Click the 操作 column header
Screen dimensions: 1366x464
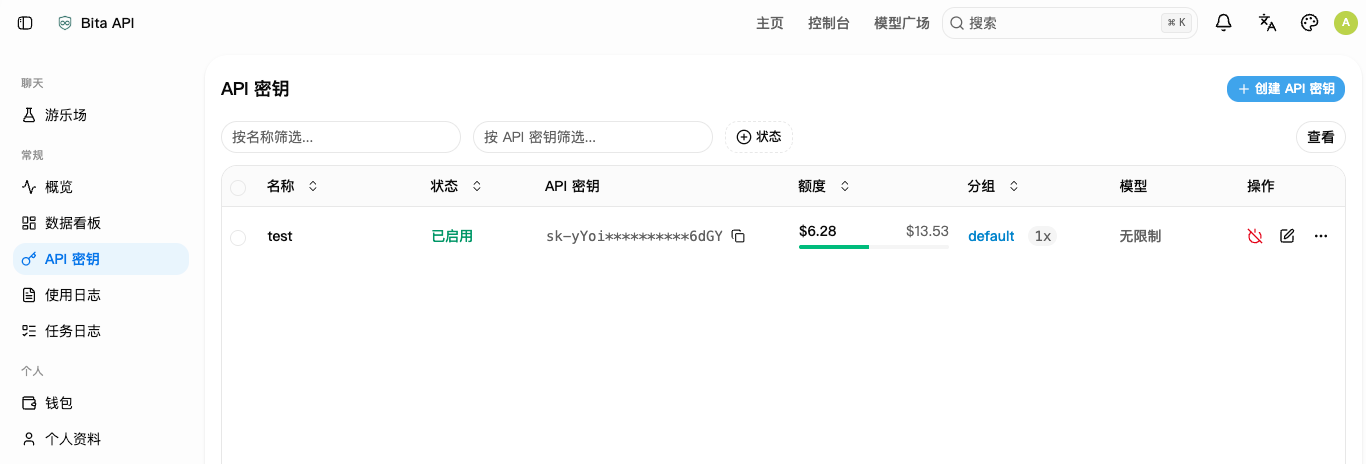(1261, 186)
